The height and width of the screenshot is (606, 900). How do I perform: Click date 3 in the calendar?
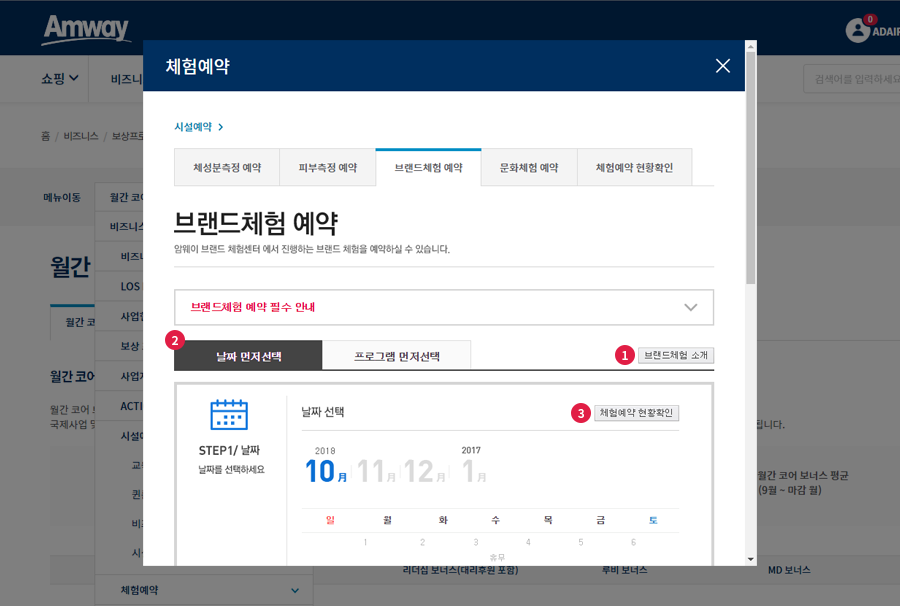click(x=476, y=542)
